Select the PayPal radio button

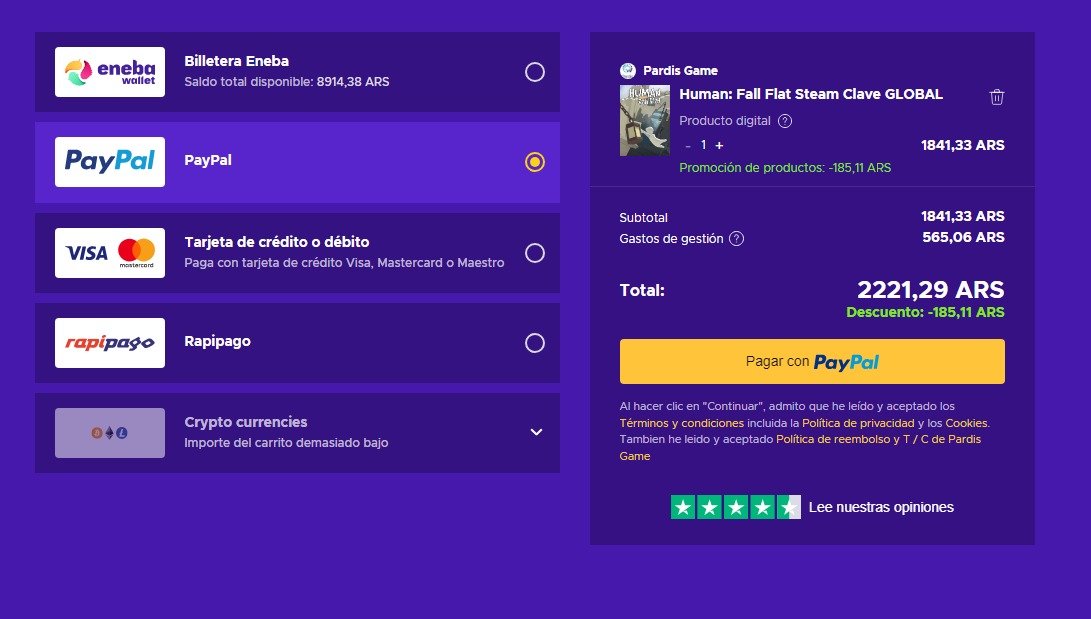coord(534,162)
